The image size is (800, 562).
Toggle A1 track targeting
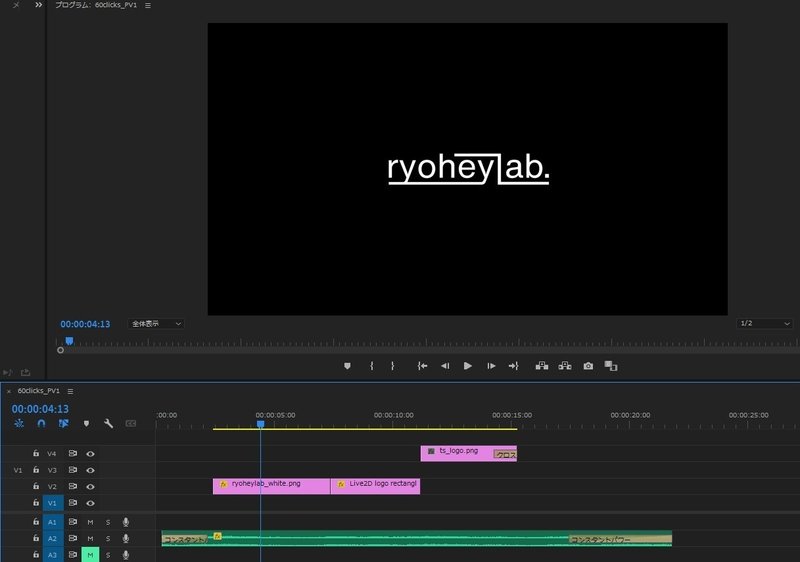53,522
